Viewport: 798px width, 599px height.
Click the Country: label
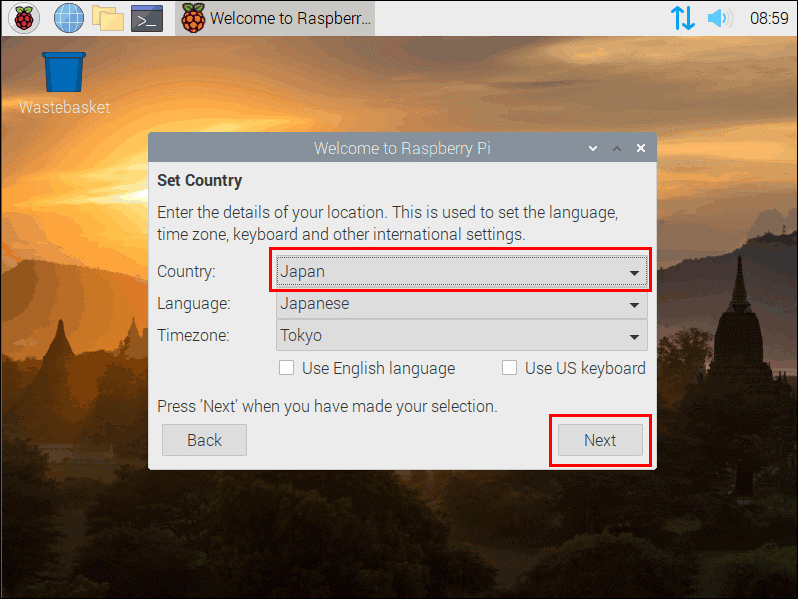186,271
